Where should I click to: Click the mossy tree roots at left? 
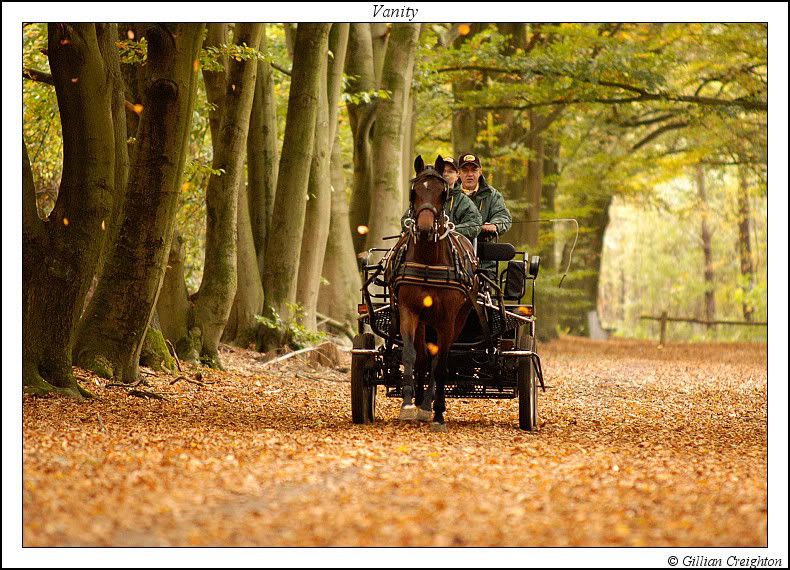click(50, 380)
